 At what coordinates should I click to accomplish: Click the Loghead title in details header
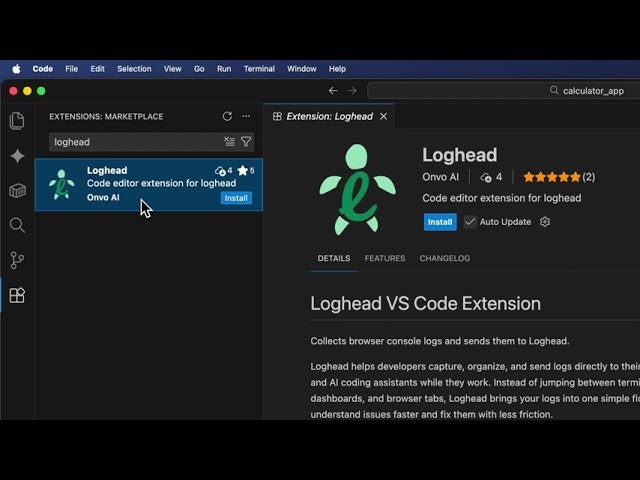(x=460, y=155)
